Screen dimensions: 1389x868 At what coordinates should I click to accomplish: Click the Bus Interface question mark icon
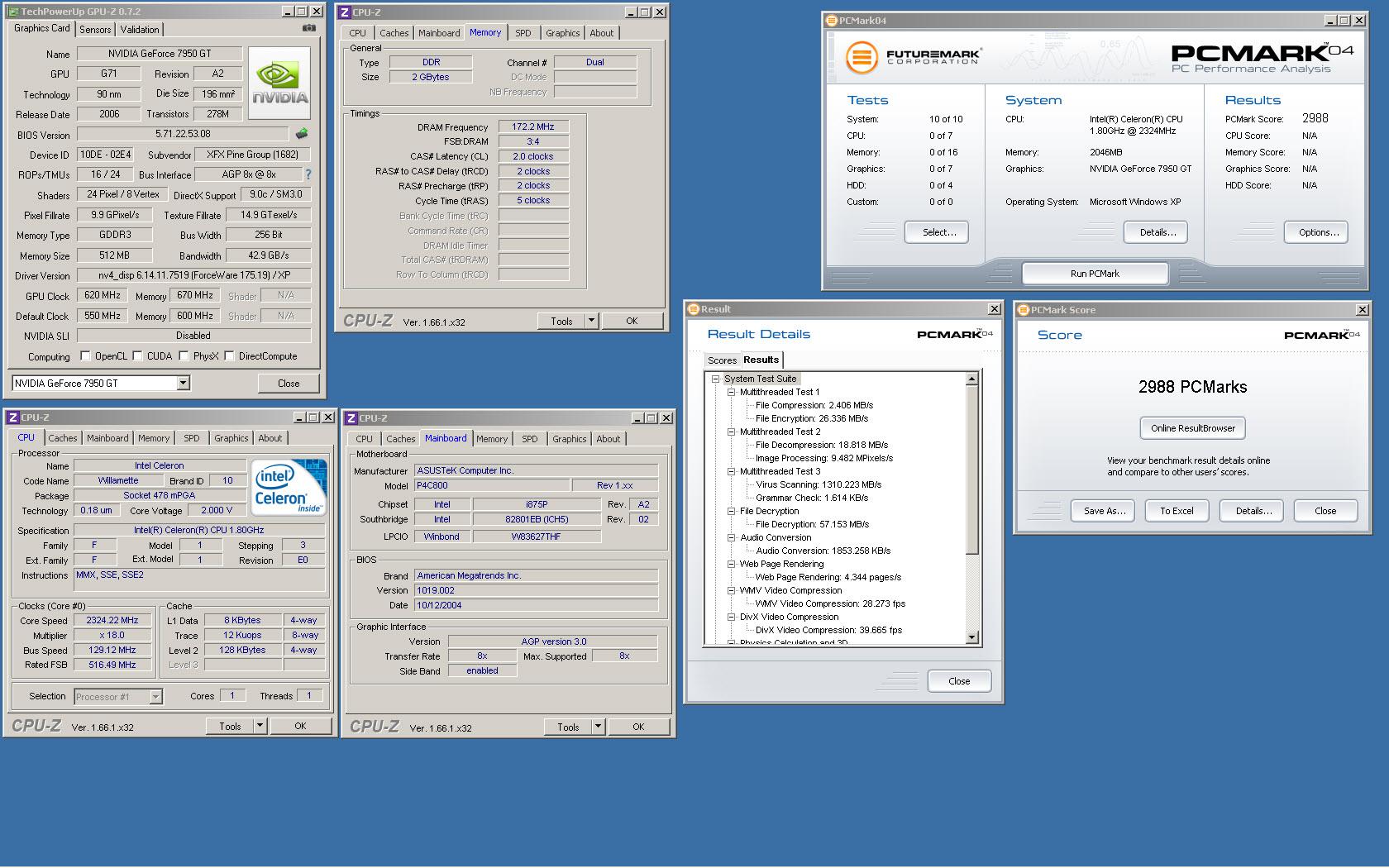point(308,174)
